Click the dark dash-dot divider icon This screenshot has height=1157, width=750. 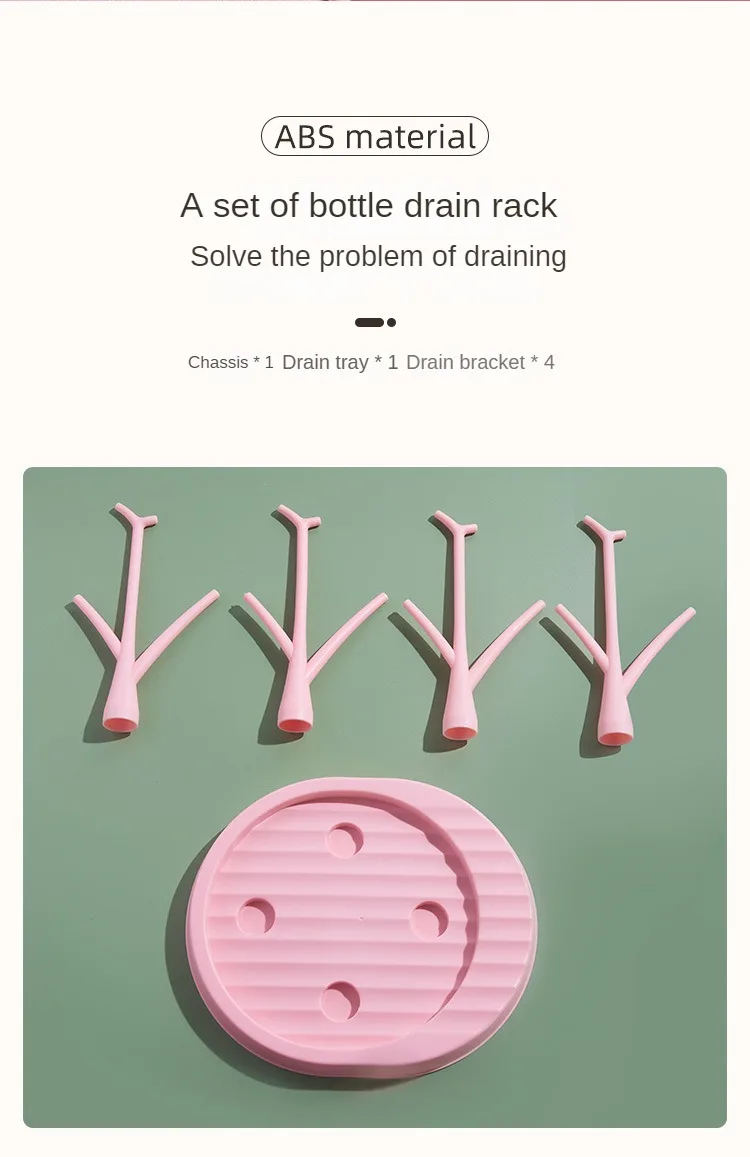pyautogui.click(x=375, y=322)
